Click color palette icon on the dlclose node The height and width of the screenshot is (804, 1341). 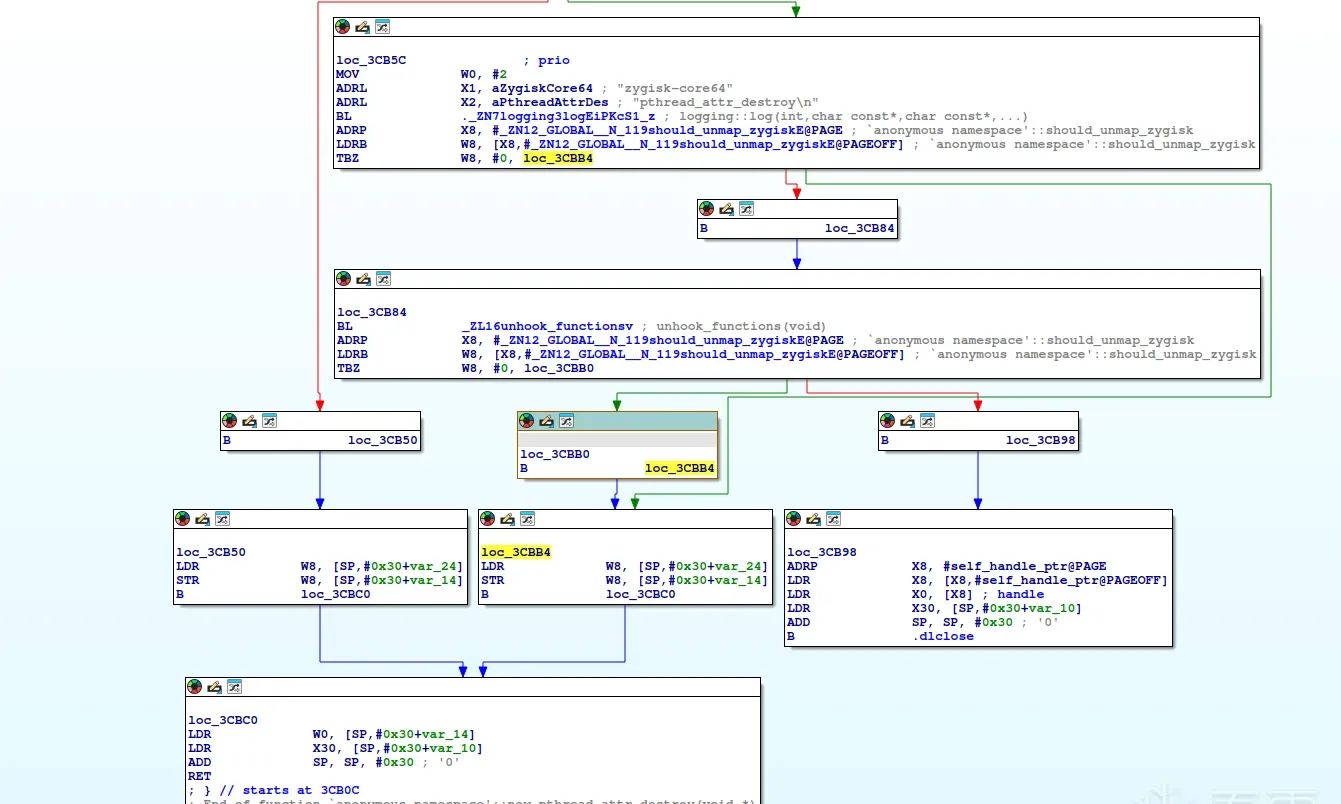(794, 518)
